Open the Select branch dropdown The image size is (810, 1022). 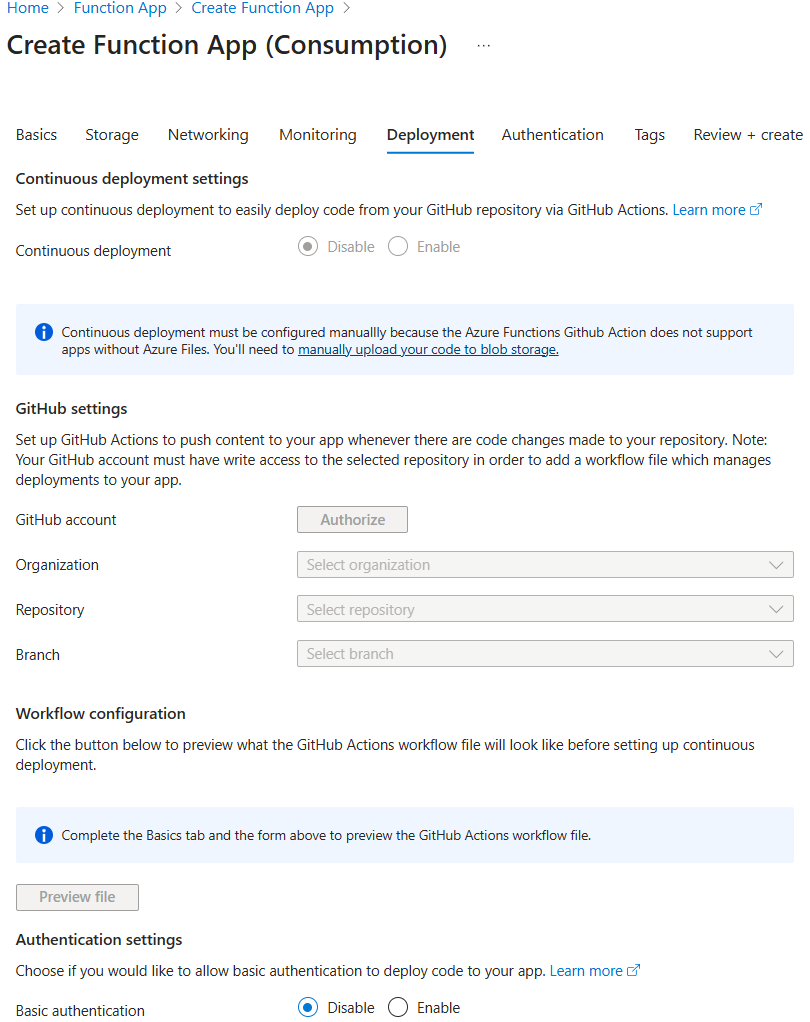pyautogui.click(x=545, y=654)
